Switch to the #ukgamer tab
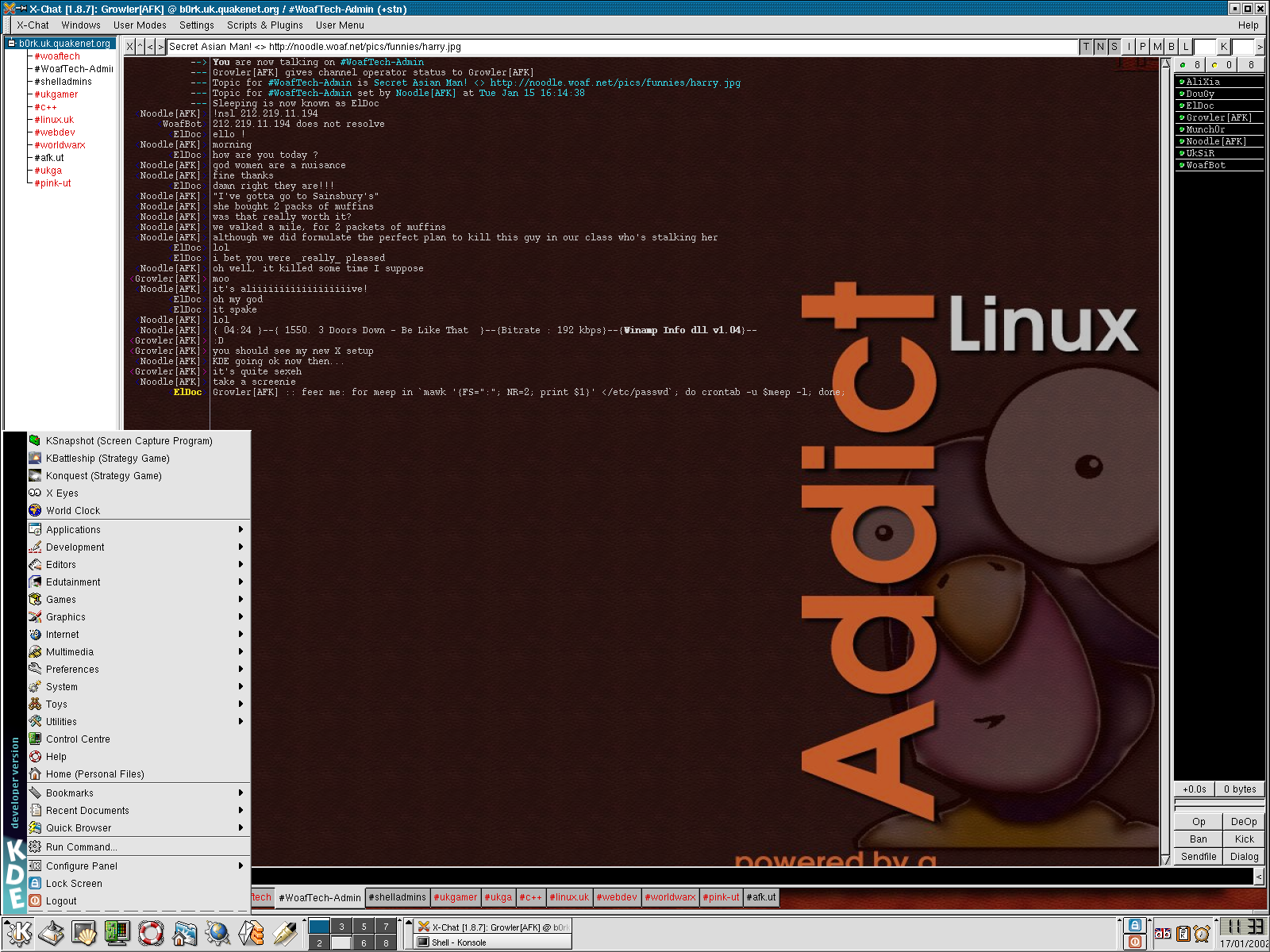Viewport: 1270px width, 952px height. pos(456,897)
